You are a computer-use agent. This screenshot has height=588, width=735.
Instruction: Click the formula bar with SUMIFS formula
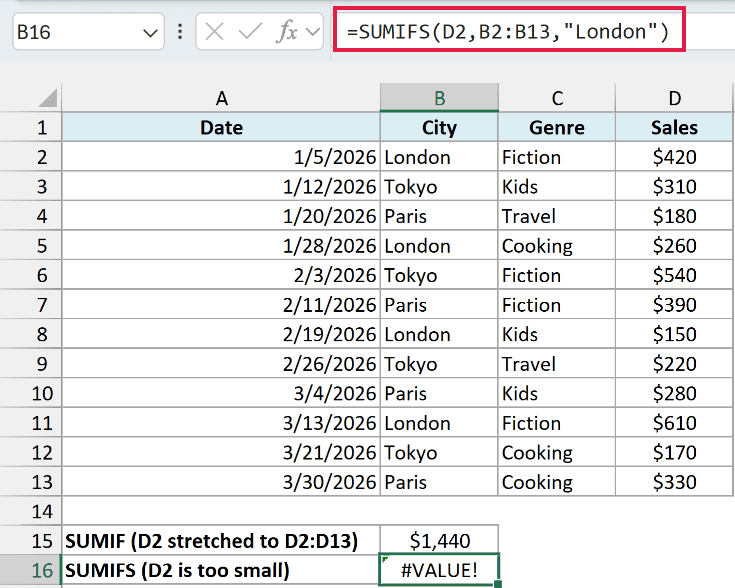point(509,32)
